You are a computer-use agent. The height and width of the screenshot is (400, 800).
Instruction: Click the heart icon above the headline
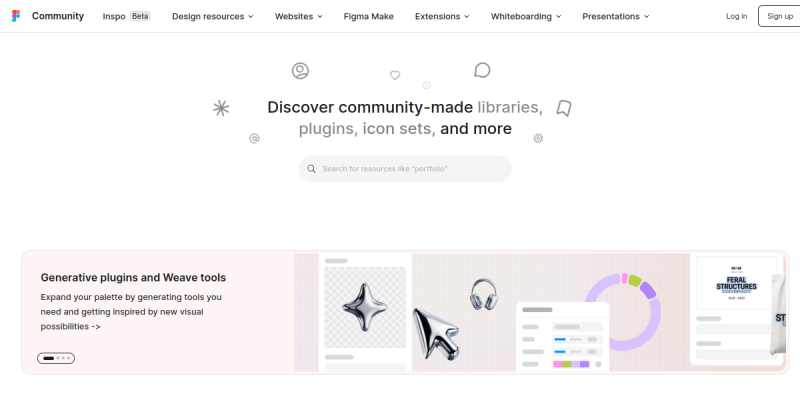tap(395, 76)
